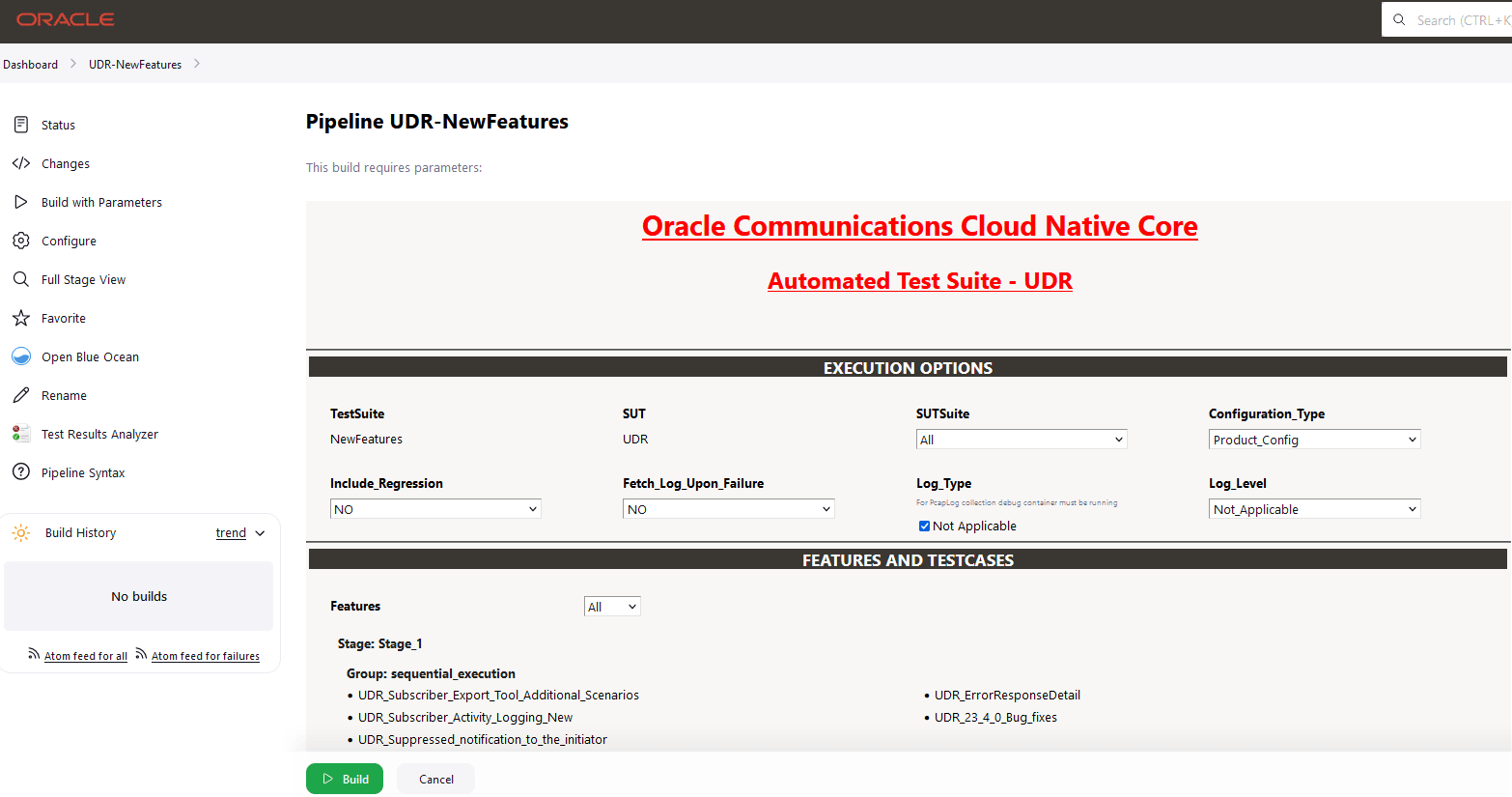Toggle the Not Applicable Log_Type checkbox
The image size is (1512, 797).
(924, 527)
